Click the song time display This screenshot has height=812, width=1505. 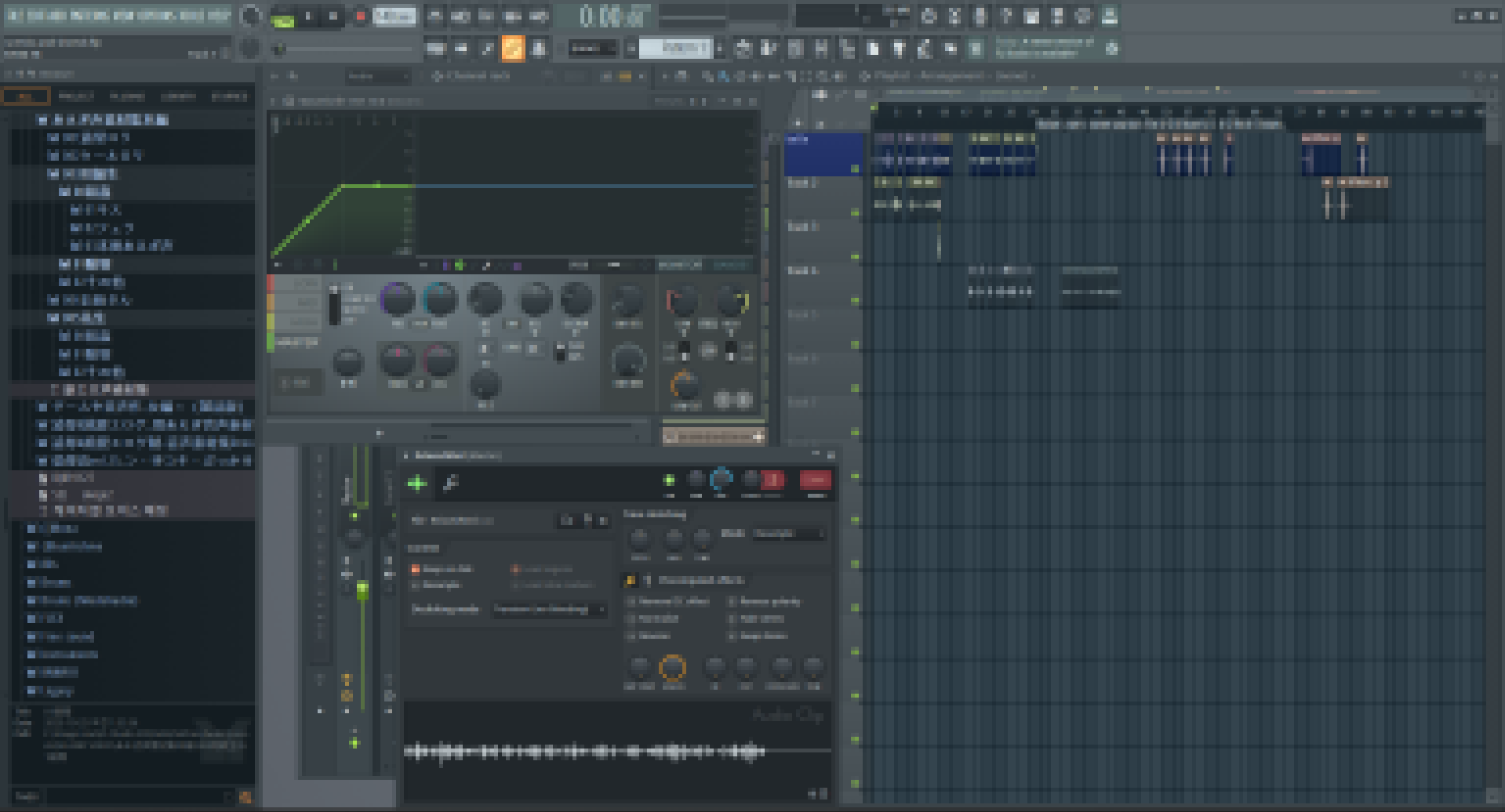click(x=604, y=16)
